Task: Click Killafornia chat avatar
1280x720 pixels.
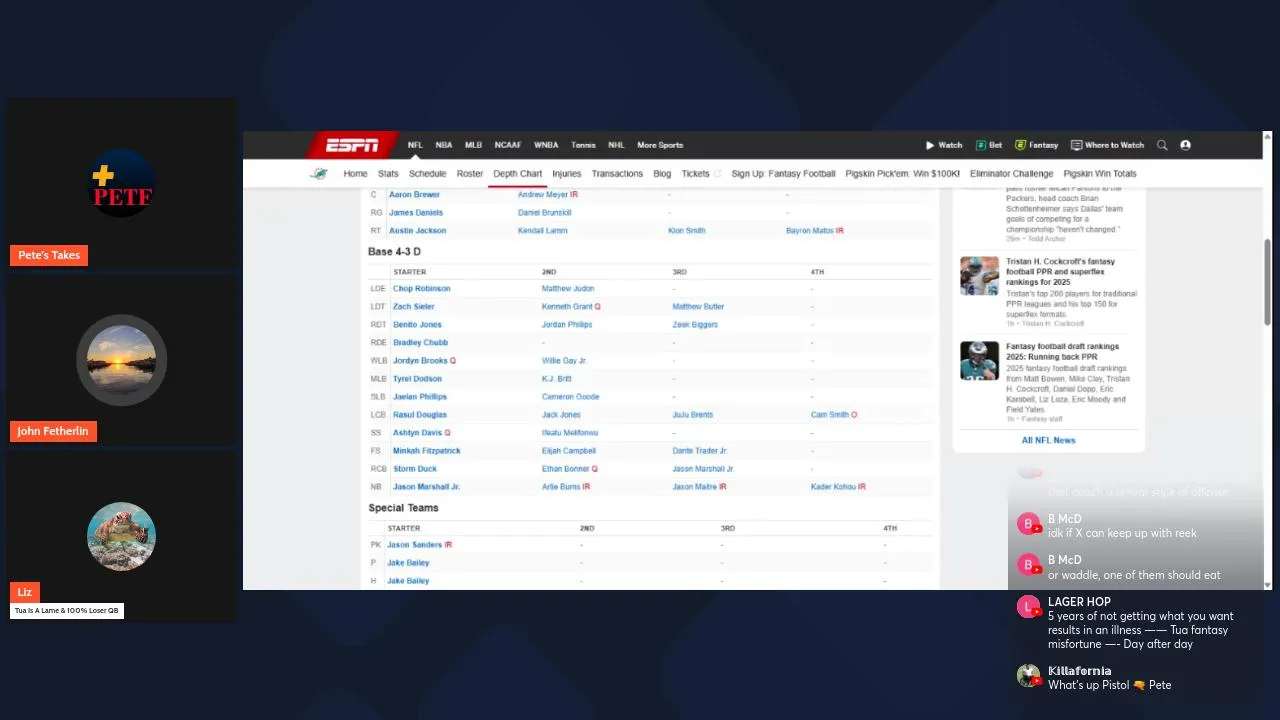Action: click(1029, 675)
